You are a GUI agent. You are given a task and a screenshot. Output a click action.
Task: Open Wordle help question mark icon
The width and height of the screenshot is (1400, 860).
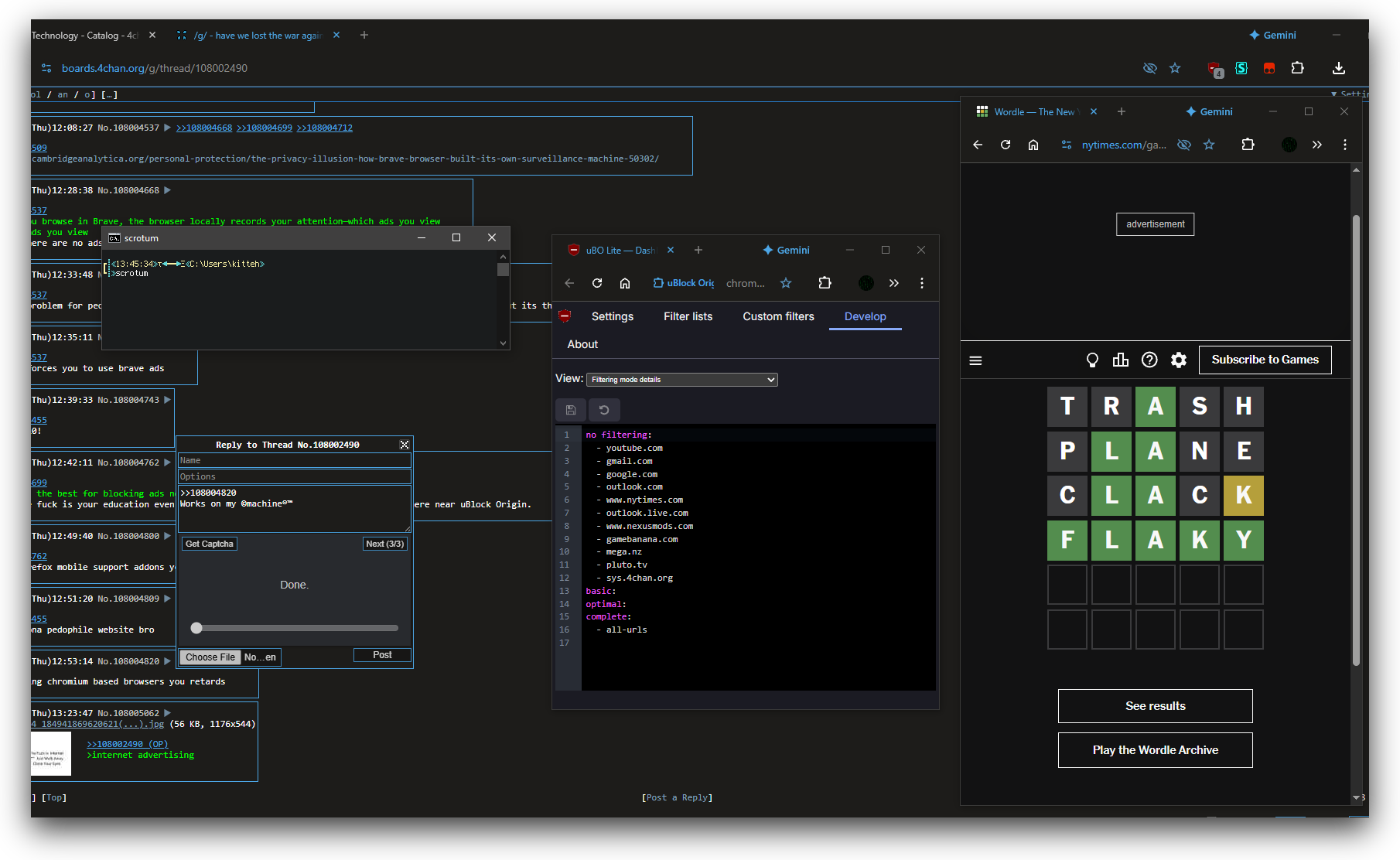click(x=1149, y=360)
